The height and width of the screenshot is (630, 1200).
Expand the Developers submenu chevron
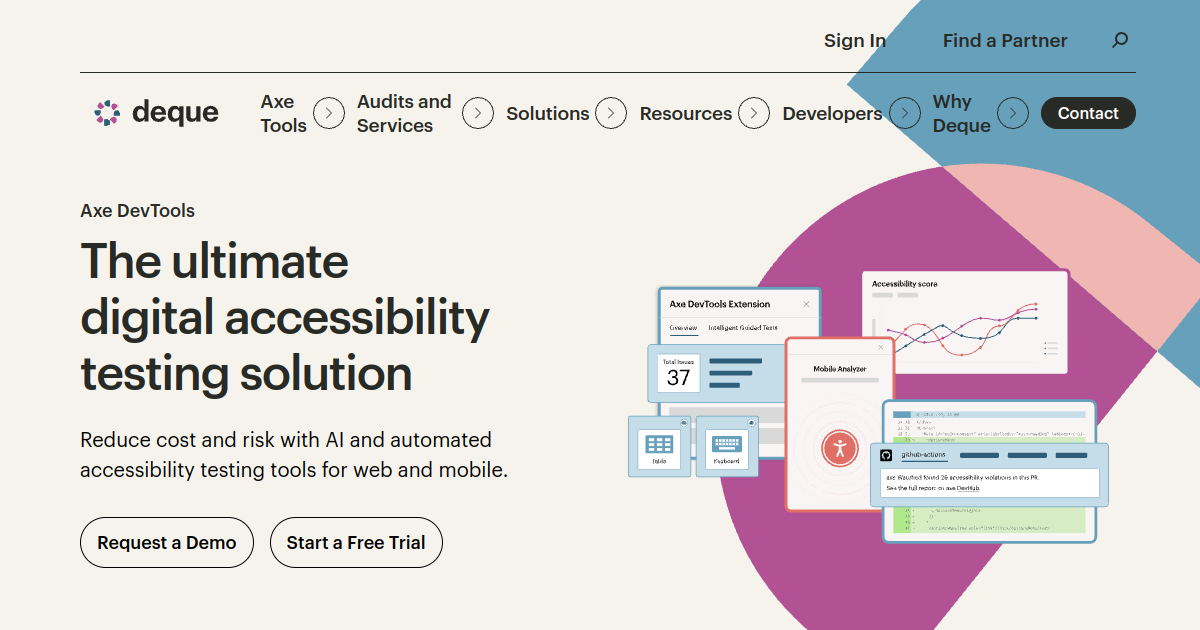[905, 113]
